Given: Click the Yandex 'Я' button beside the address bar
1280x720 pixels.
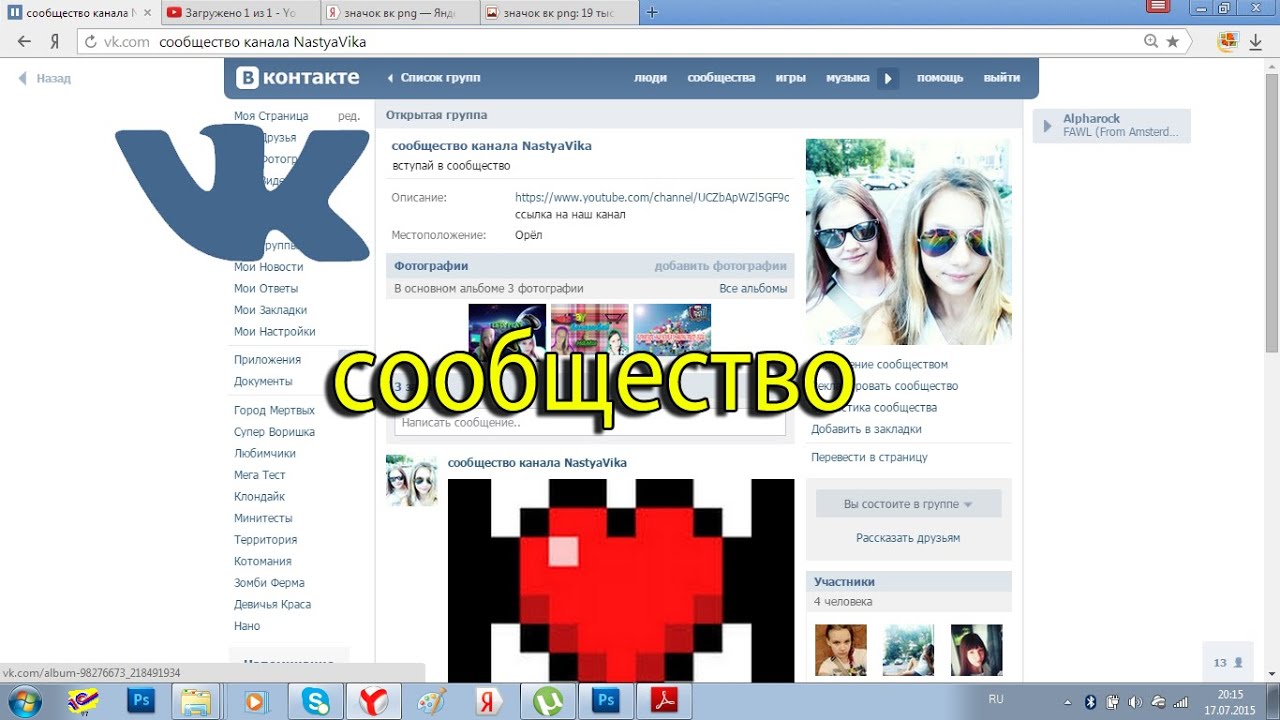Looking at the screenshot, I should [x=55, y=42].
